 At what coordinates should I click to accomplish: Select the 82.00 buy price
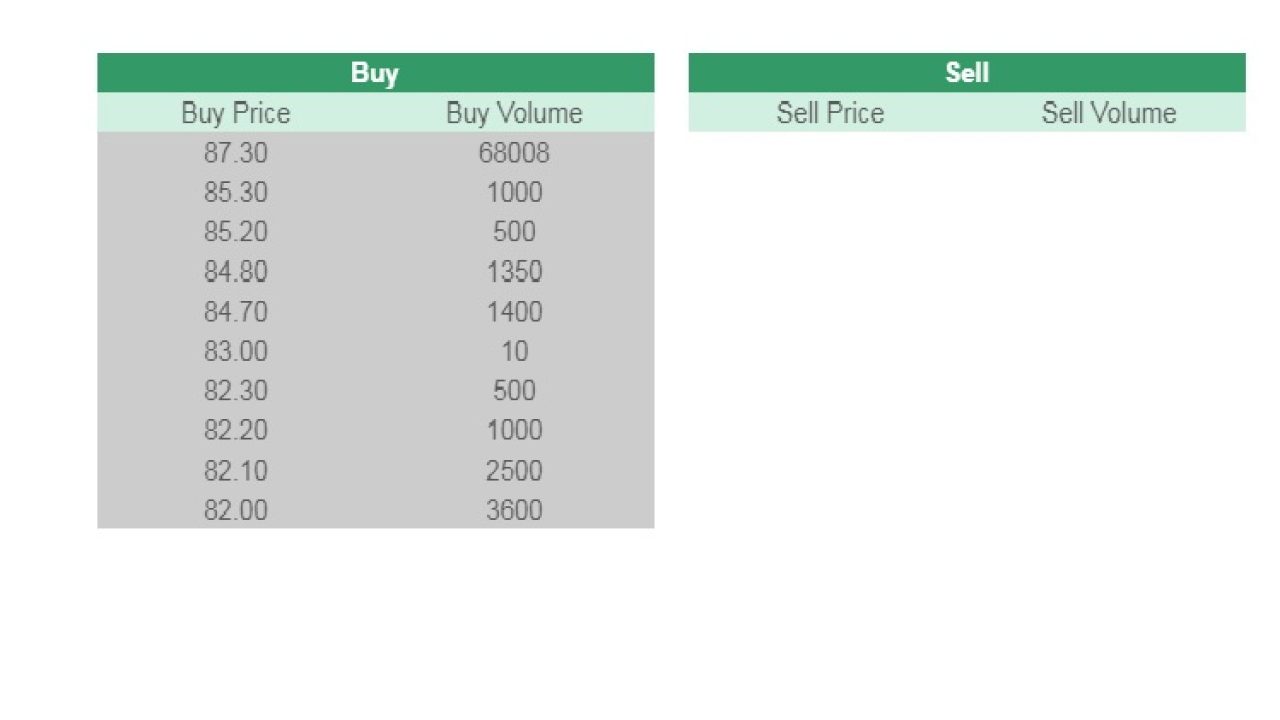[x=236, y=510]
